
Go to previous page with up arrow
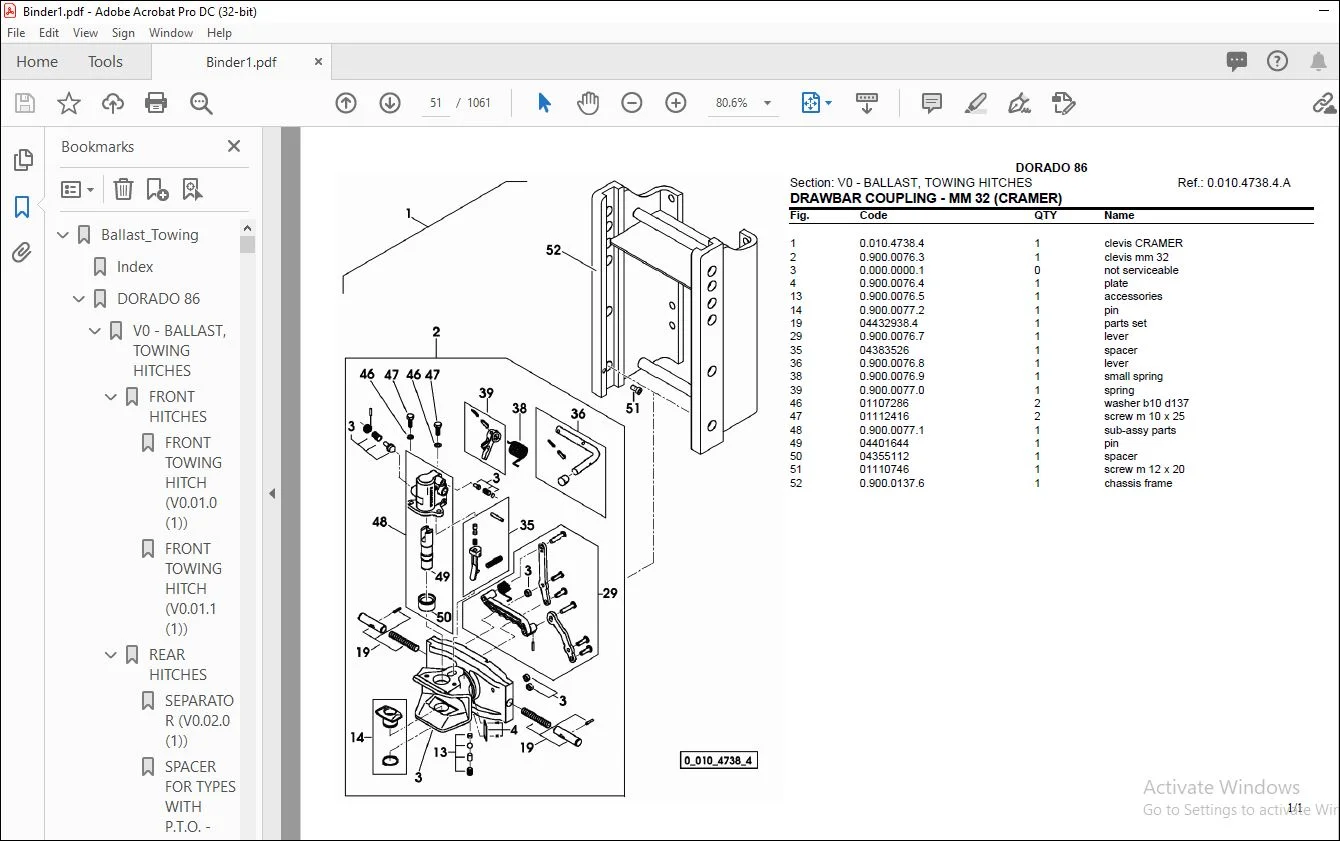tap(346, 103)
